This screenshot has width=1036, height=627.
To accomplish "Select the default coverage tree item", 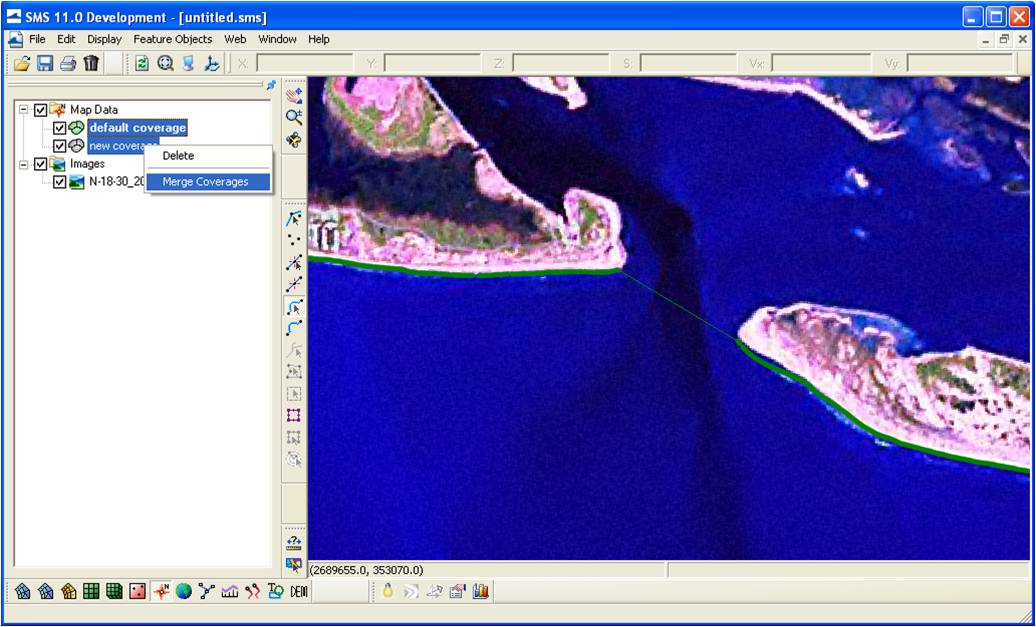I will point(137,128).
